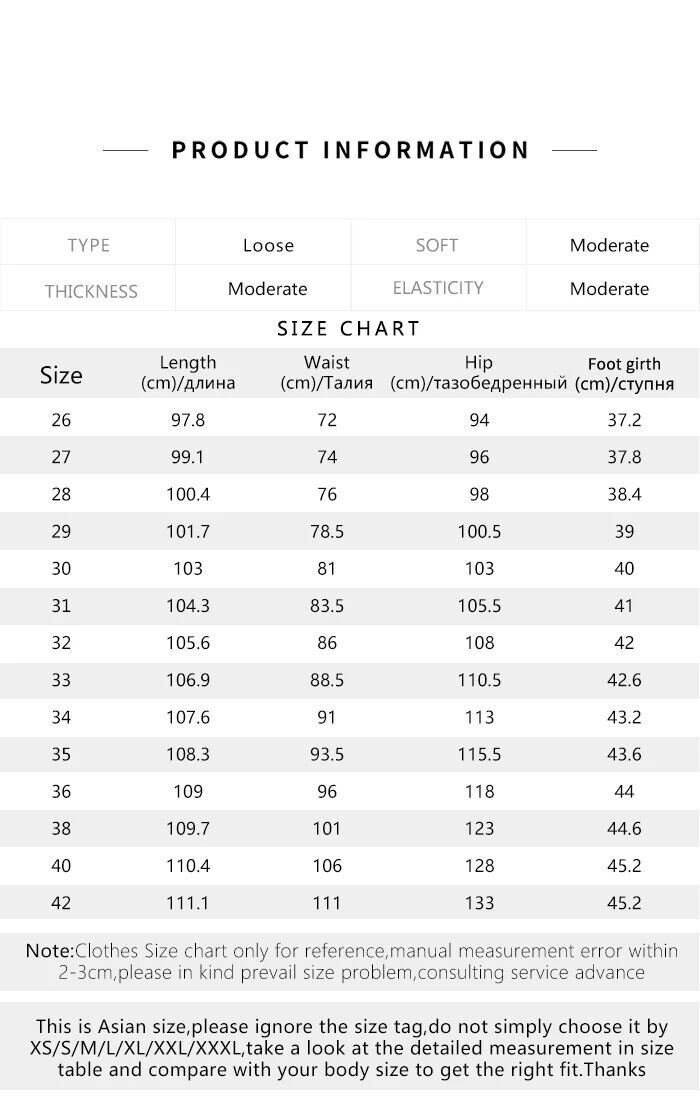Select the 111.1 length value
This screenshot has width=700, height=1105.
pos(188,903)
